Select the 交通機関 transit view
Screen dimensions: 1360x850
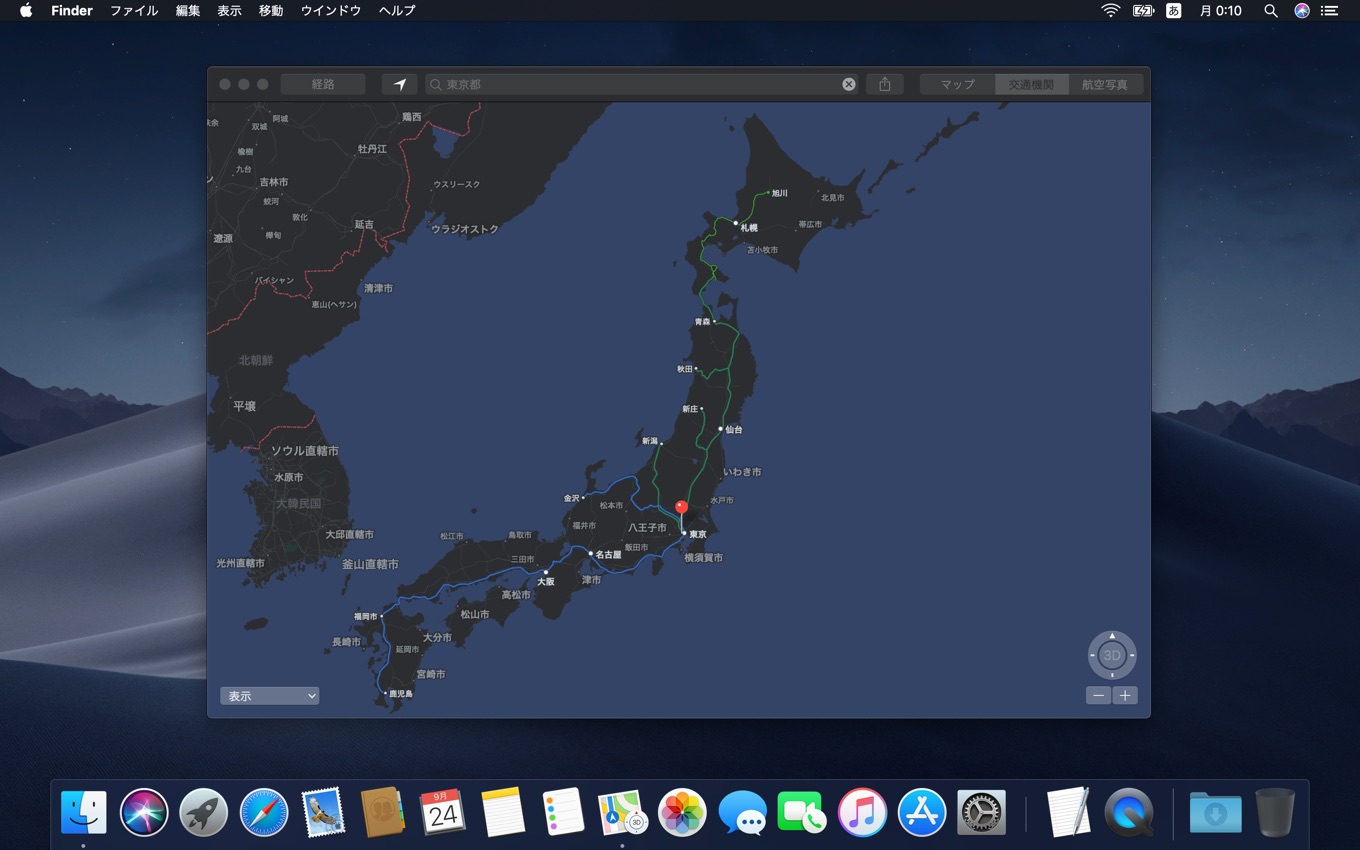tap(1031, 84)
